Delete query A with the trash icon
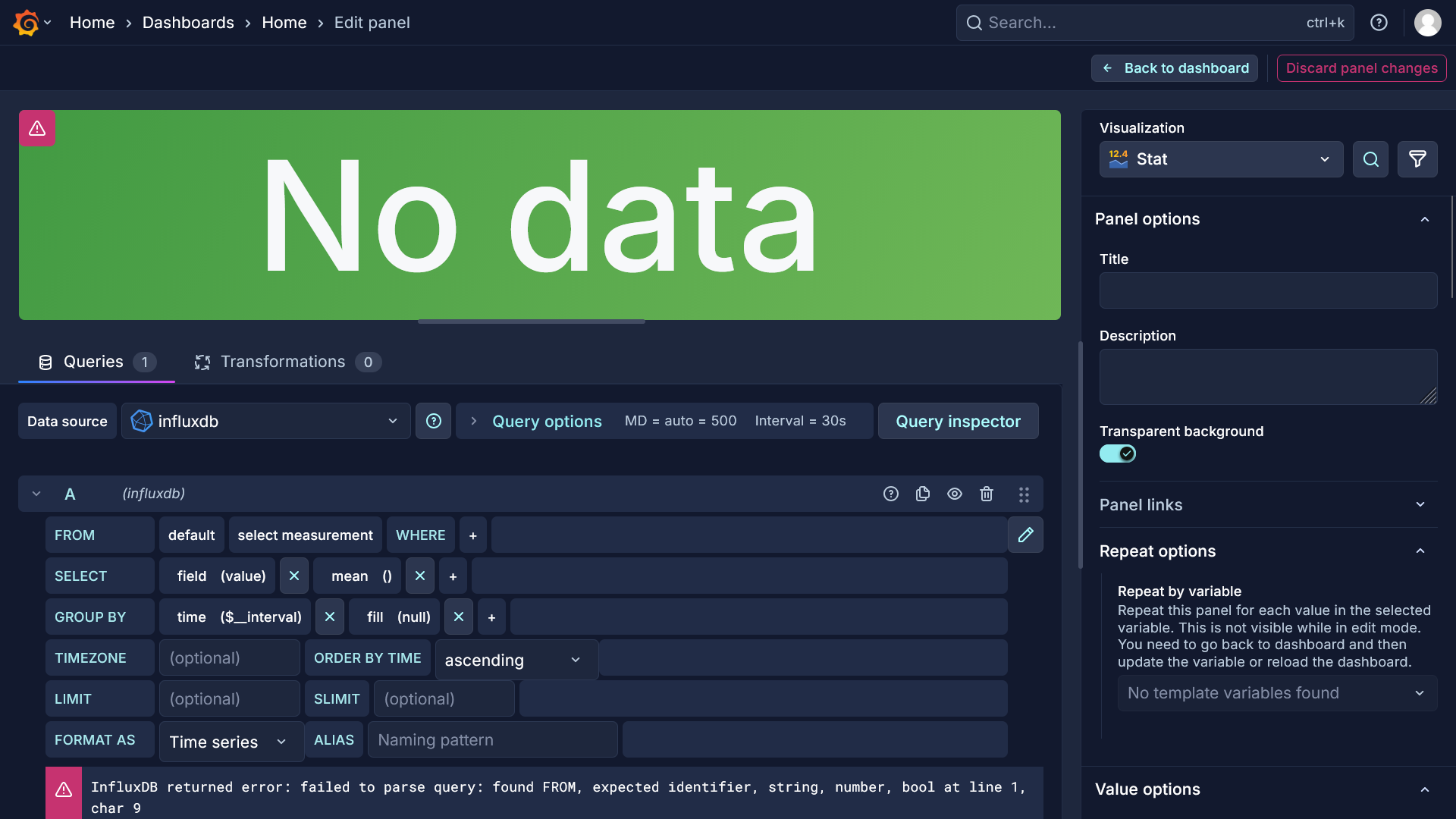1456x819 pixels. coord(987,494)
